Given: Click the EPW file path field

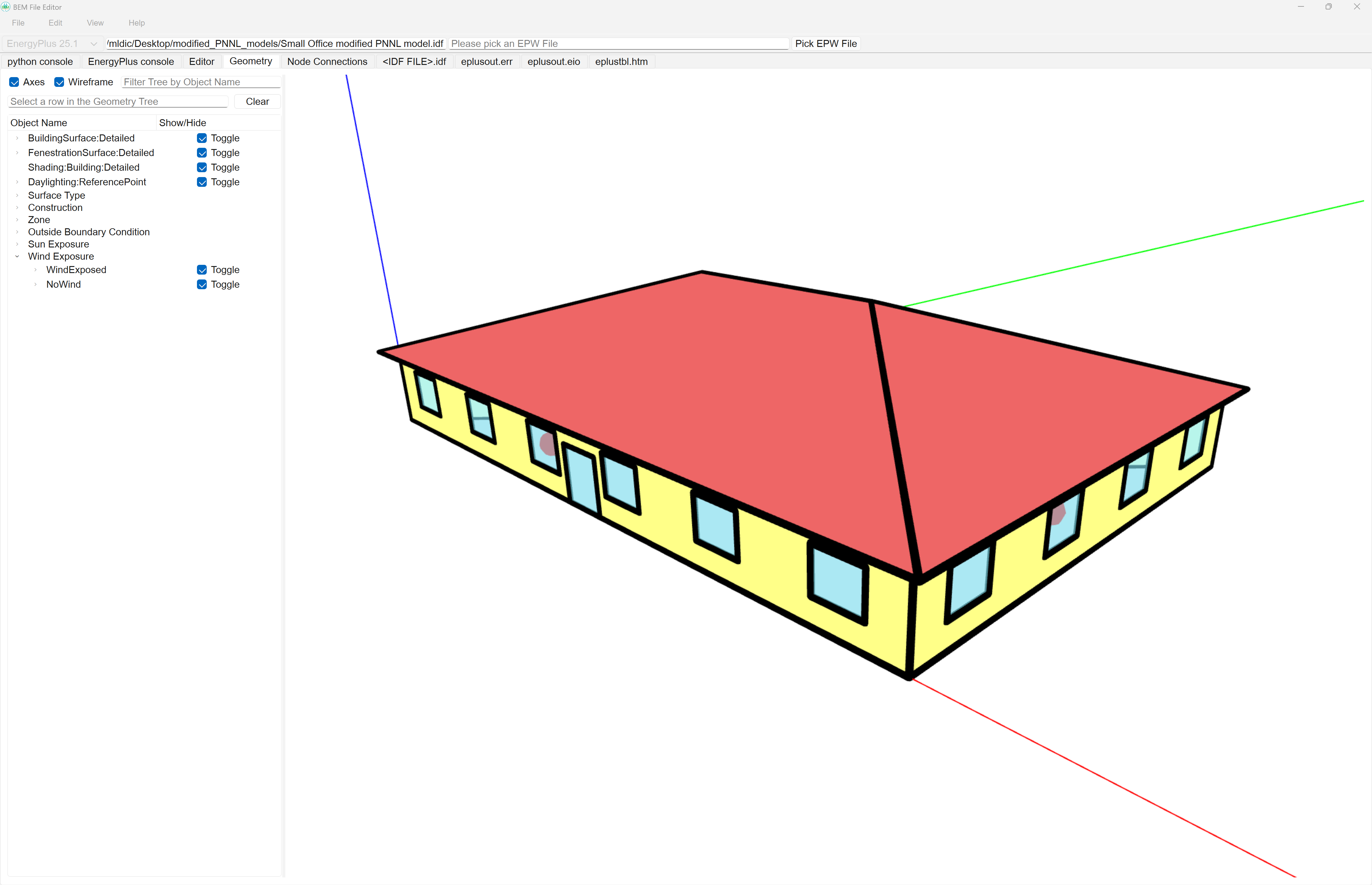Looking at the screenshot, I should pyautogui.click(x=618, y=44).
